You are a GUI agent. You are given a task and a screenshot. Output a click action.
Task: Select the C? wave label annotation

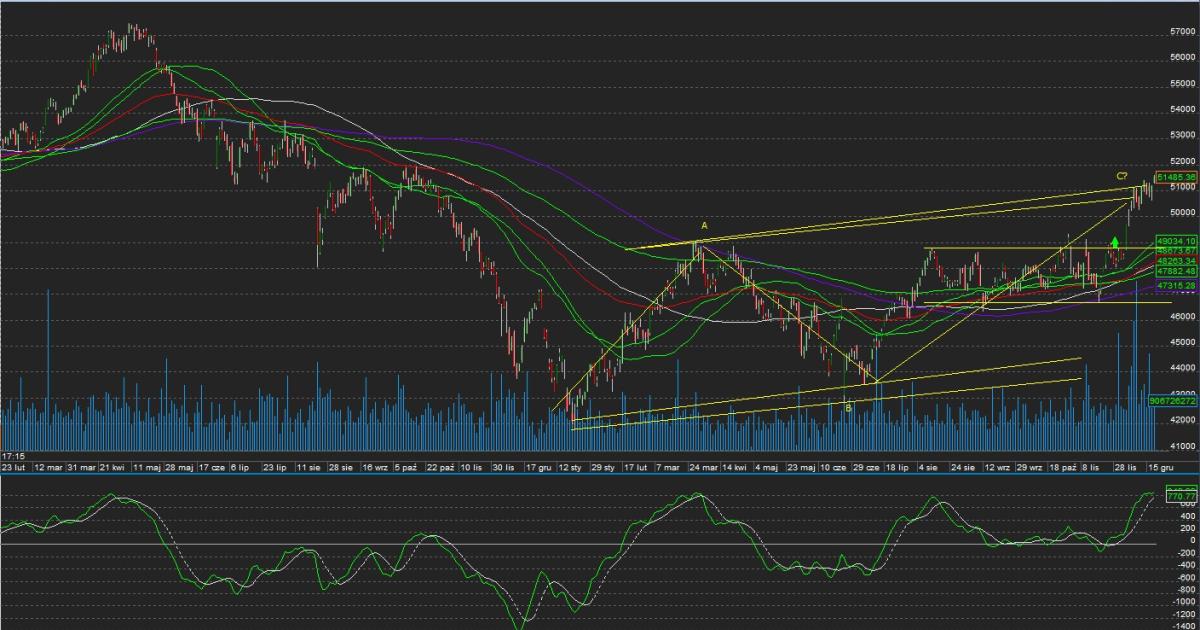[x=1123, y=177]
